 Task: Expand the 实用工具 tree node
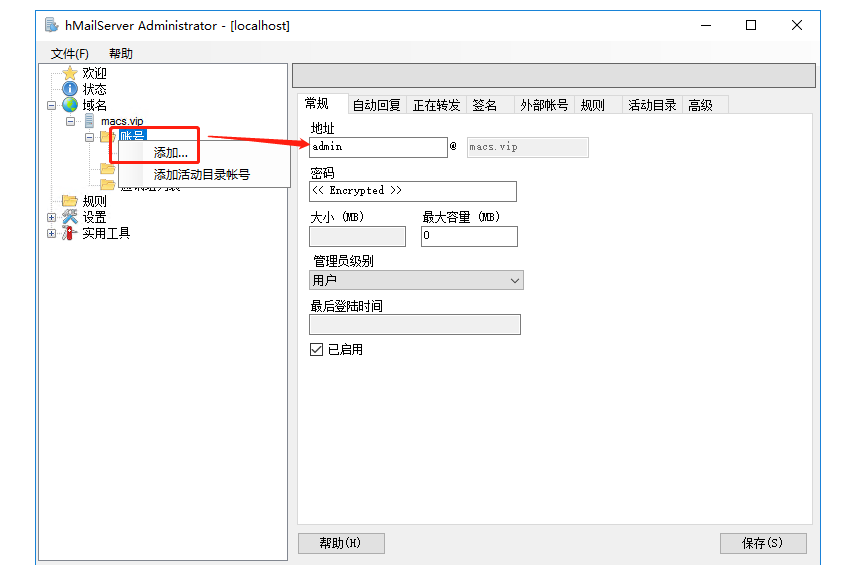tap(52, 233)
